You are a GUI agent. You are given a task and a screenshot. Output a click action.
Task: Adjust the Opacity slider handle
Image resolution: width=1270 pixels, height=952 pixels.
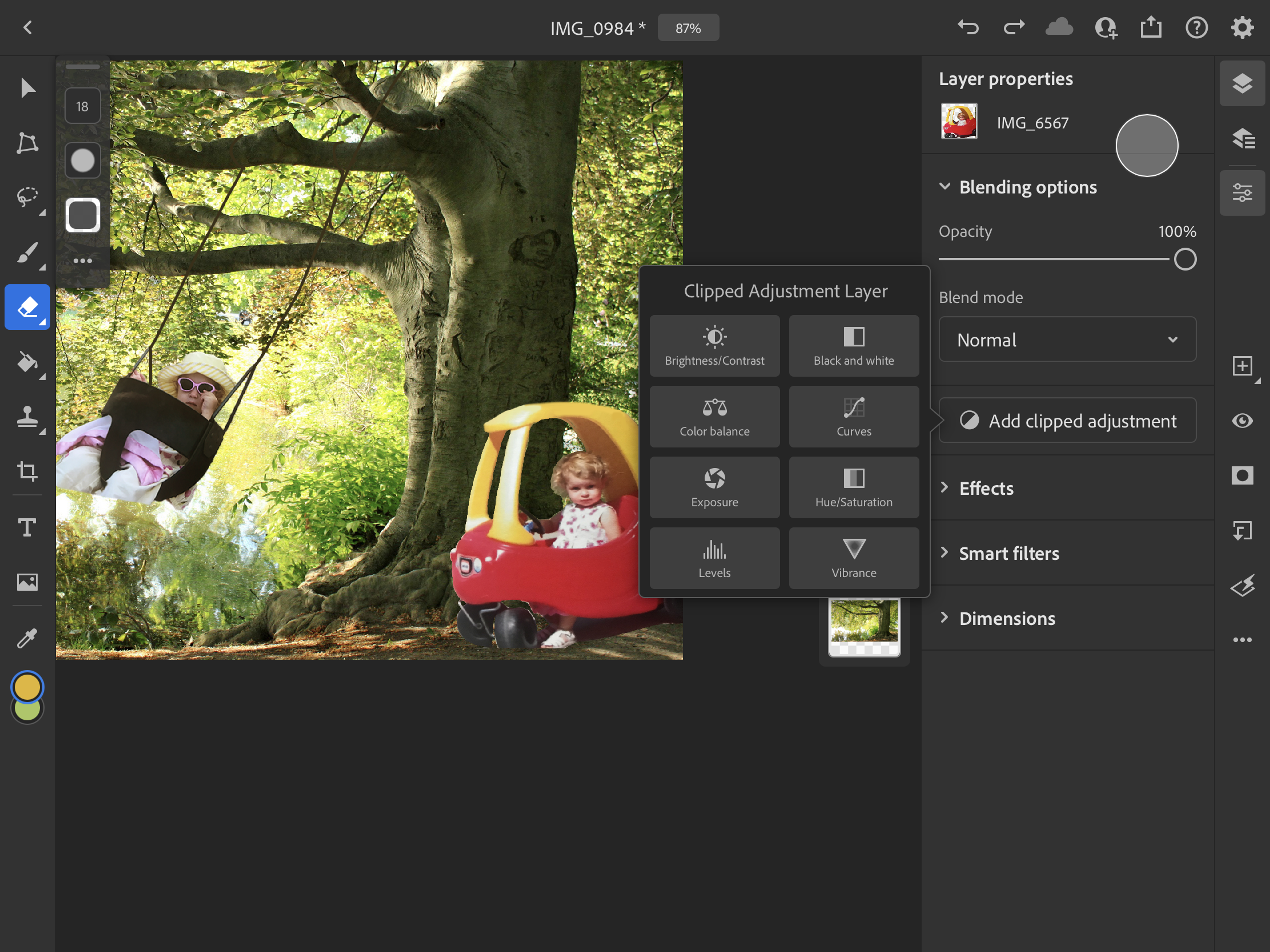[x=1184, y=259]
